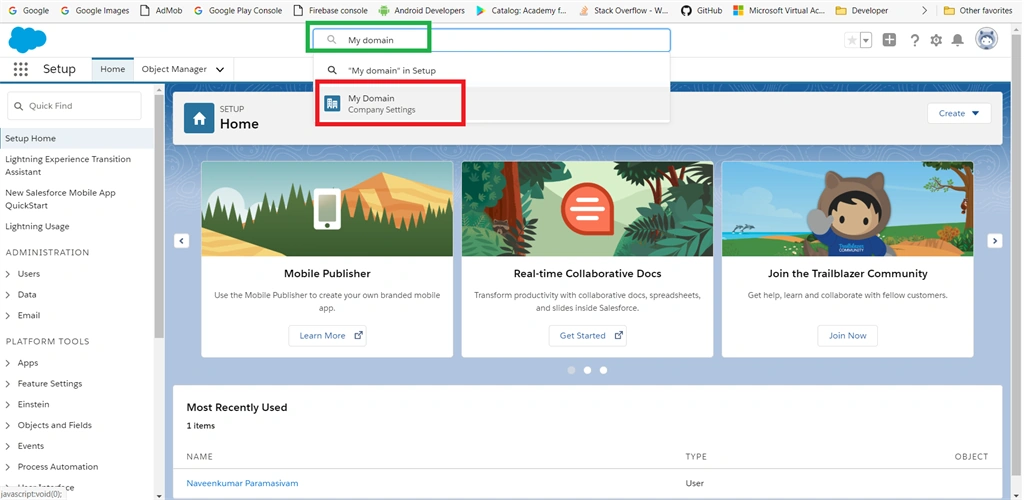This screenshot has width=1024, height=500.
Task: Open the favorites list dropdown arrow
Action: click(866, 40)
